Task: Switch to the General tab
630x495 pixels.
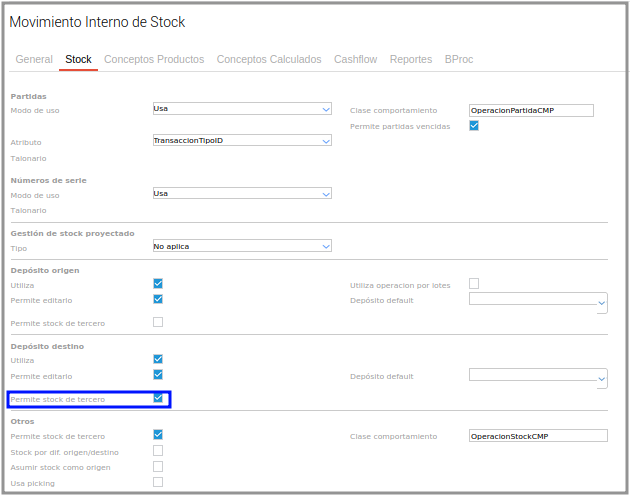Action: tap(34, 60)
